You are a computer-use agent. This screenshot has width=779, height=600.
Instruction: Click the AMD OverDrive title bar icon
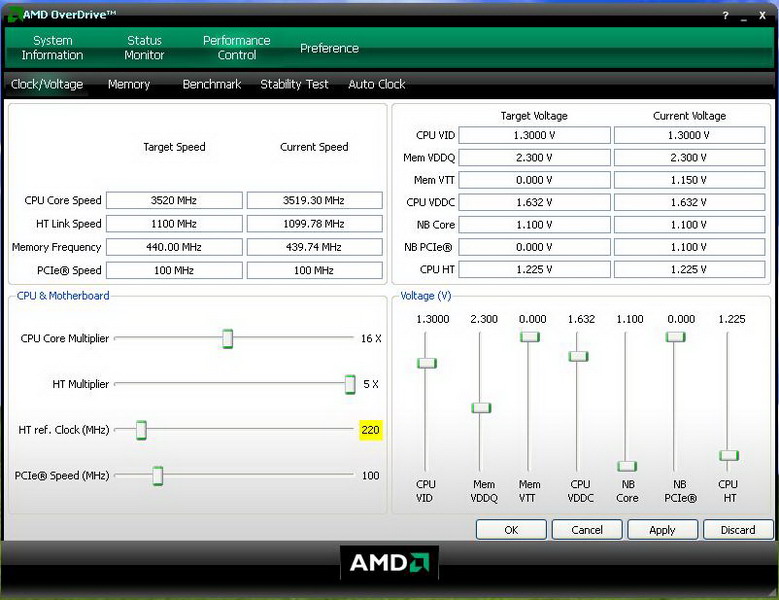tap(14, 15)
